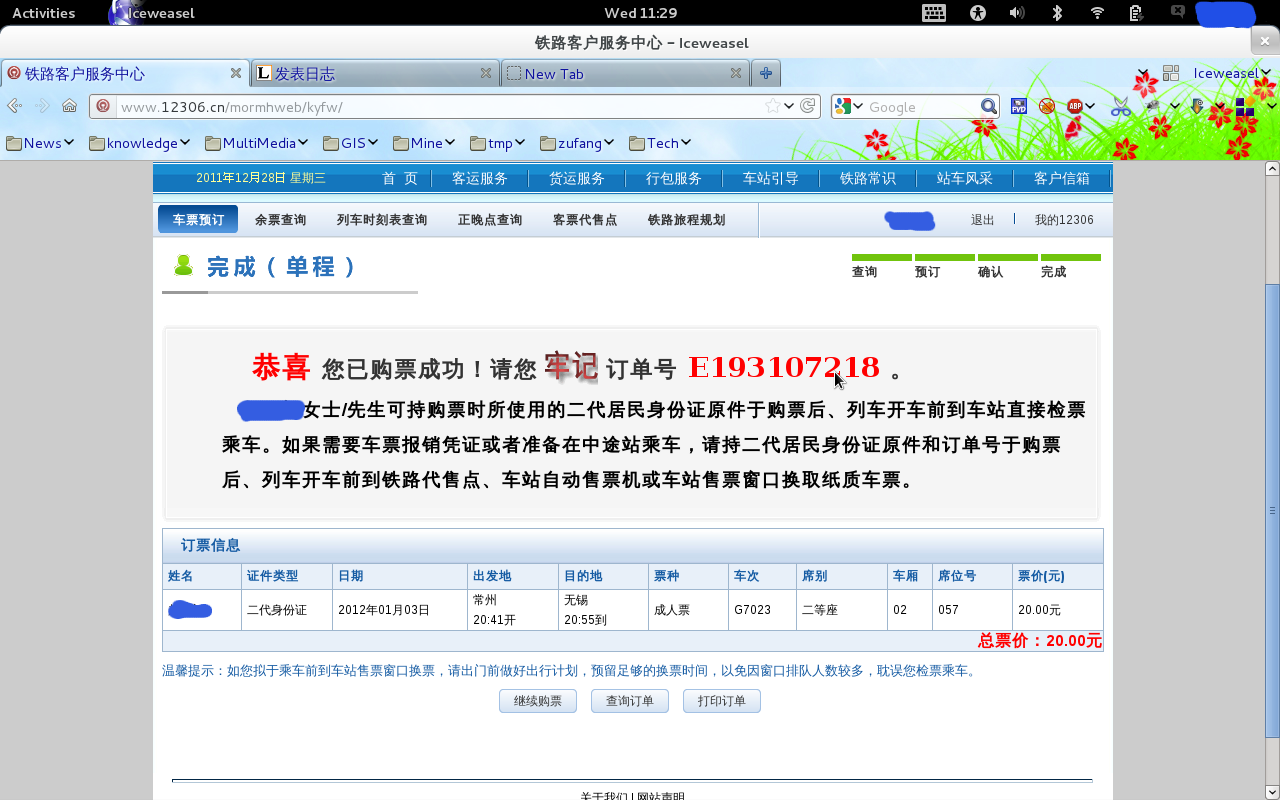Click the 查询订单 button
Image resolution: width=1280 pixels, height=800 pixels.
(x=630, y=701)
